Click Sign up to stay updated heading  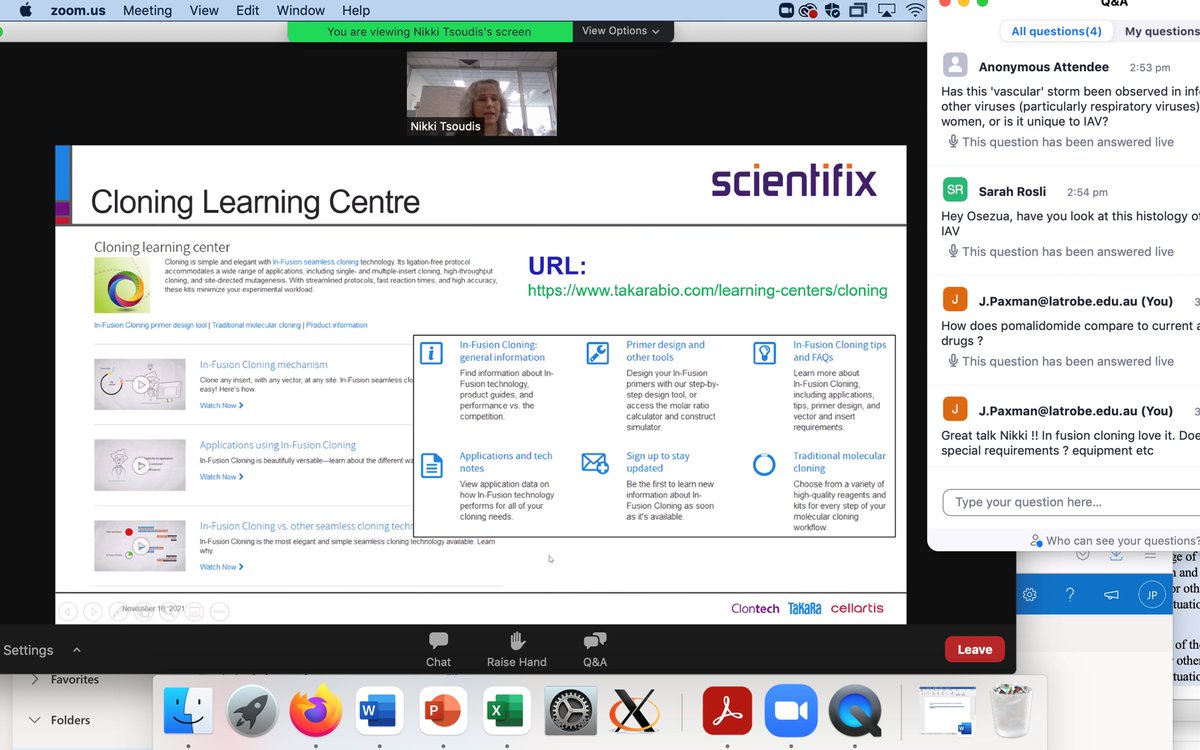tap(658, 462)
